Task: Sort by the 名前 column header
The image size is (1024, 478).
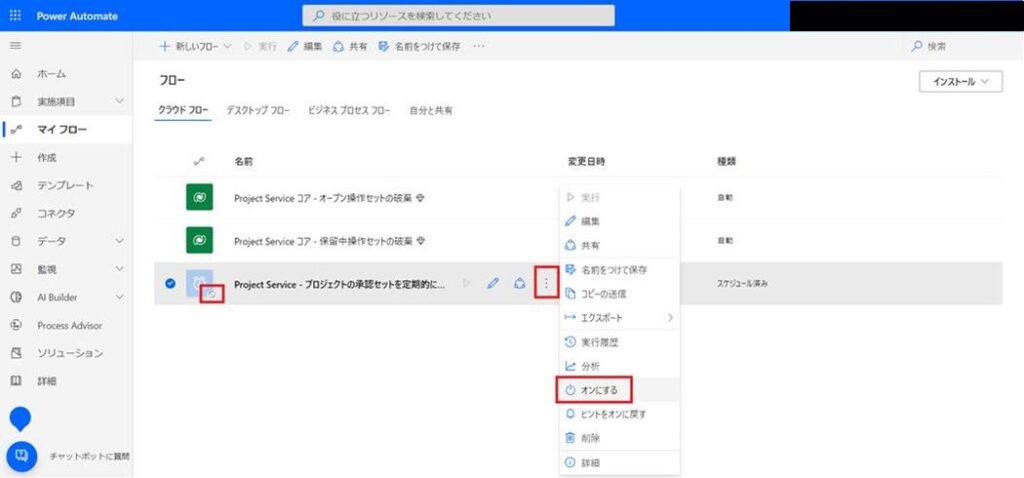Action: tap(243, 161)
